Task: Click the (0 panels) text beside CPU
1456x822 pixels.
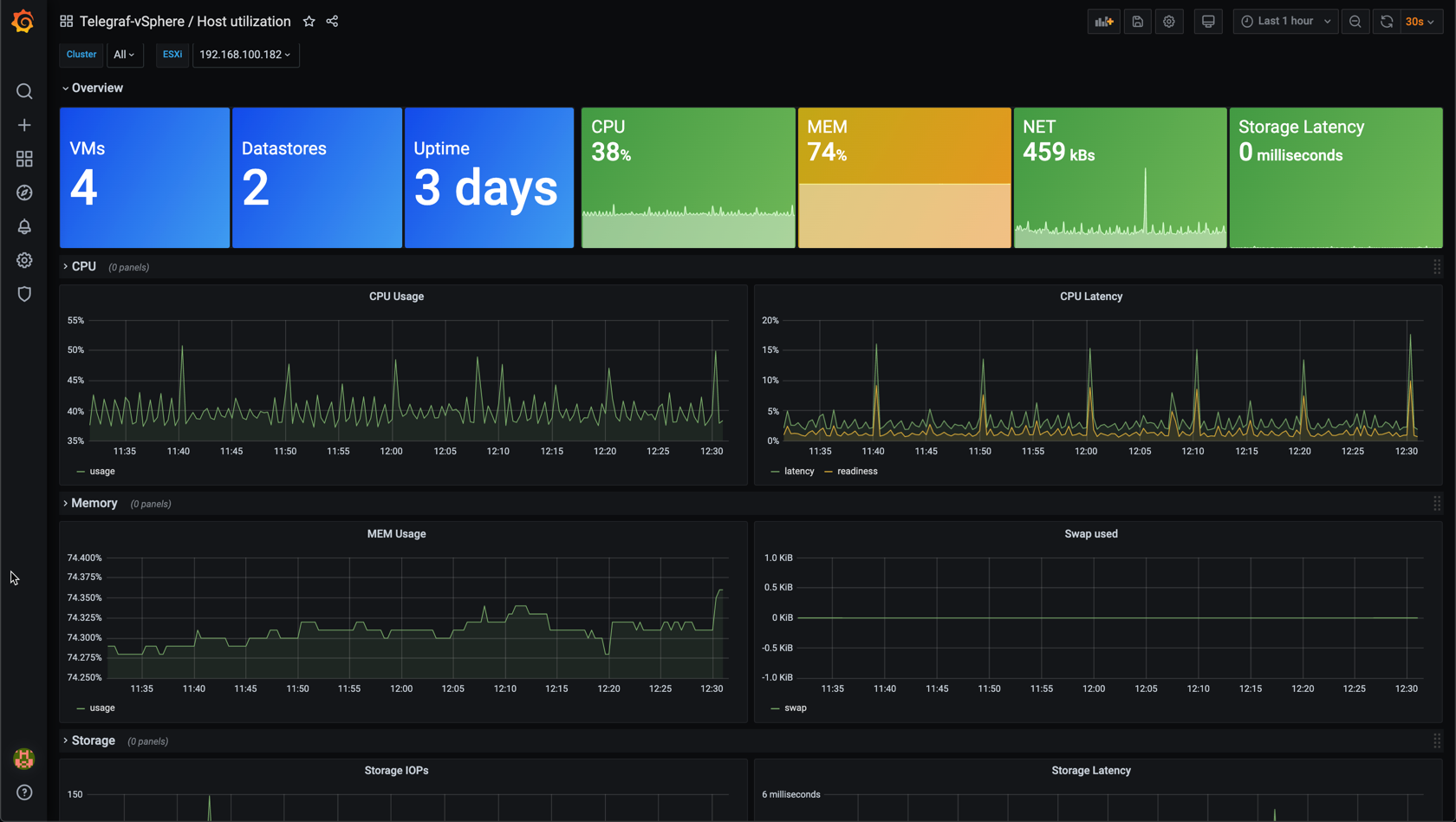Action: point(129,268)
